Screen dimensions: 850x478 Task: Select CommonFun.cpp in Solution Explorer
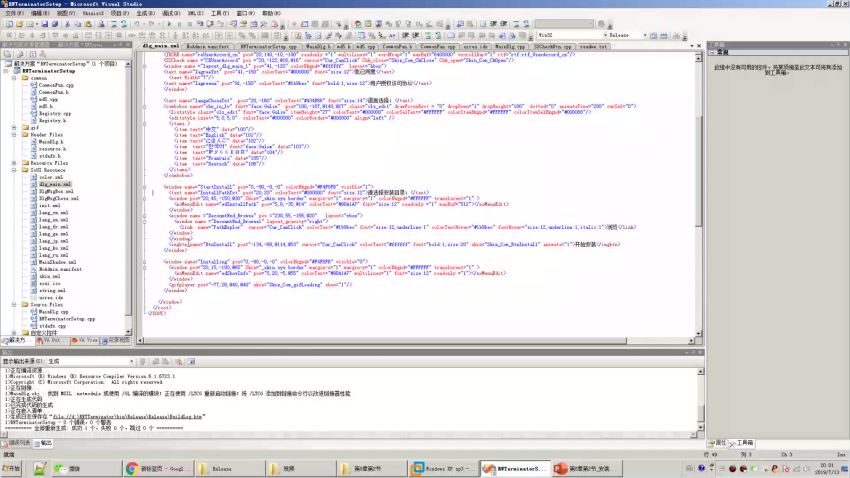pos(56,85)
